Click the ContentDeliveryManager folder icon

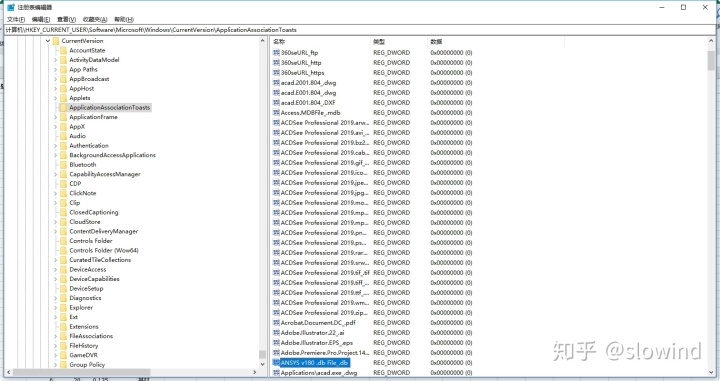(x=63, y=231)
